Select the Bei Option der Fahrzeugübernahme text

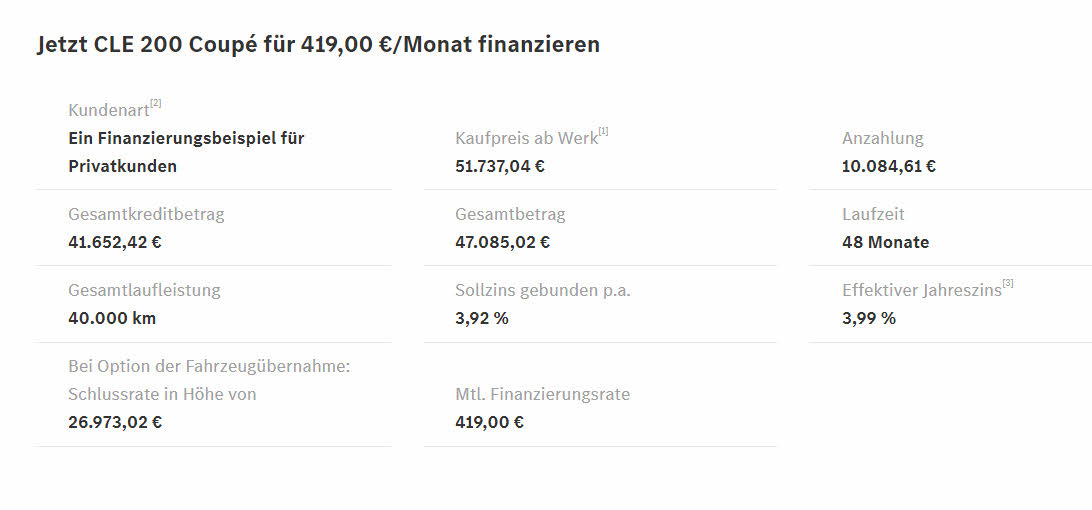(209, 366)
